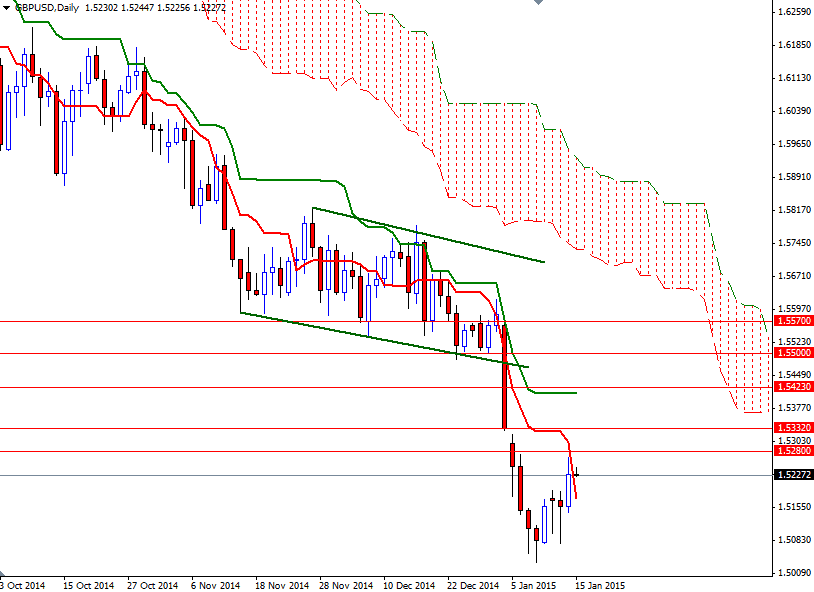Click the upper green descending trendline
Viewport: 814px width, 592px height.
coord(430,235)
